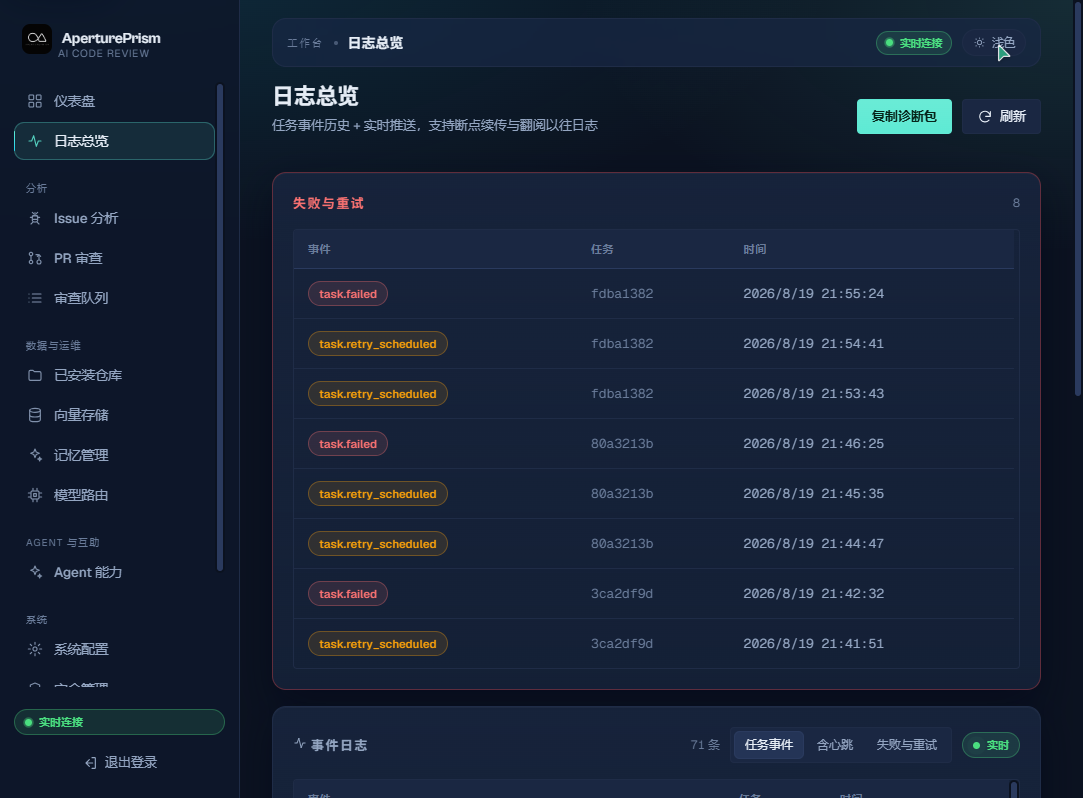The image size is (1083, 798).
Task: Open 模型路由 chip icon
Action: tap(35, 495)
